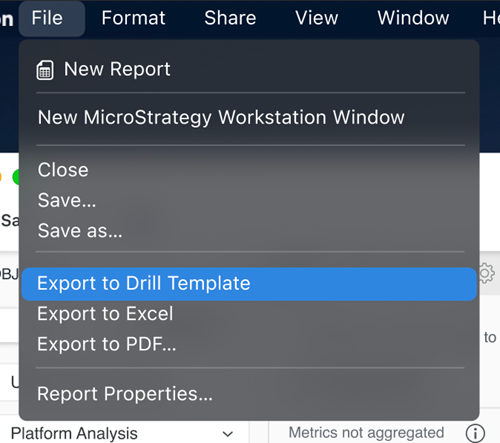Open the Platform Analysis dropdown

coord(122,433)
